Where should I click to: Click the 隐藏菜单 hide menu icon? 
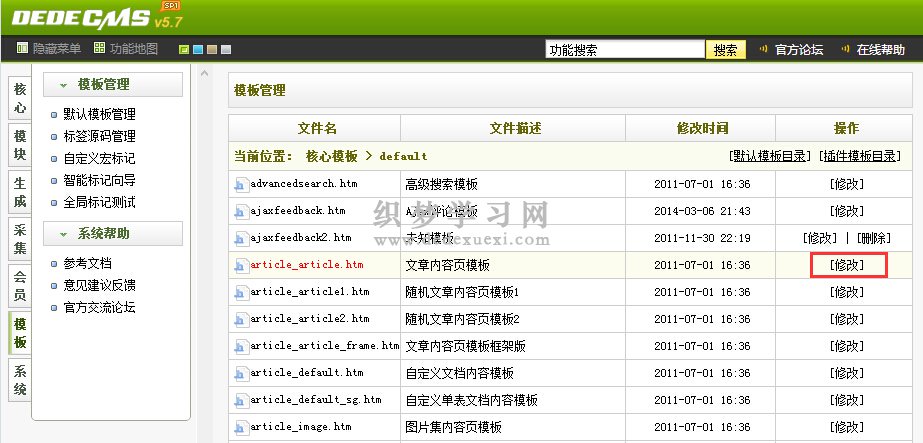(x=22, y=49)
